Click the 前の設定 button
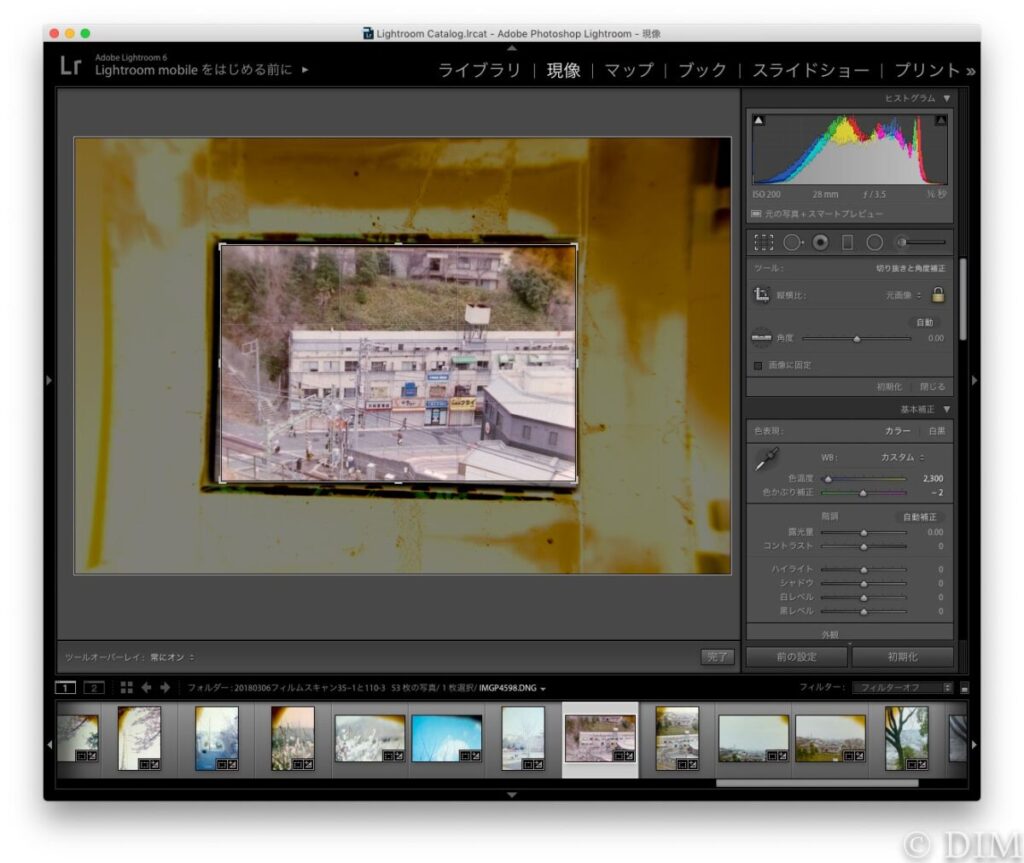The image size is (1024, 863). (797, 657)
